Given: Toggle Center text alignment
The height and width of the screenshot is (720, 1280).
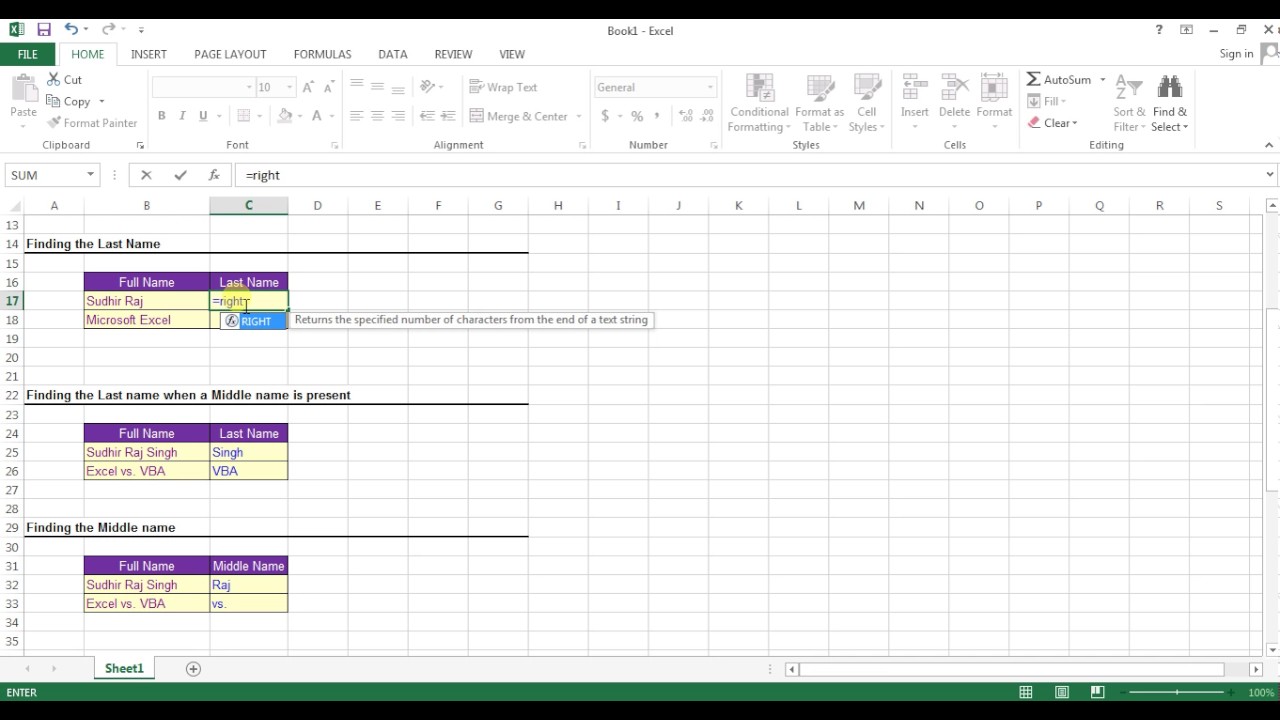Looking at the screenshot, I should [x=377, y=116].
